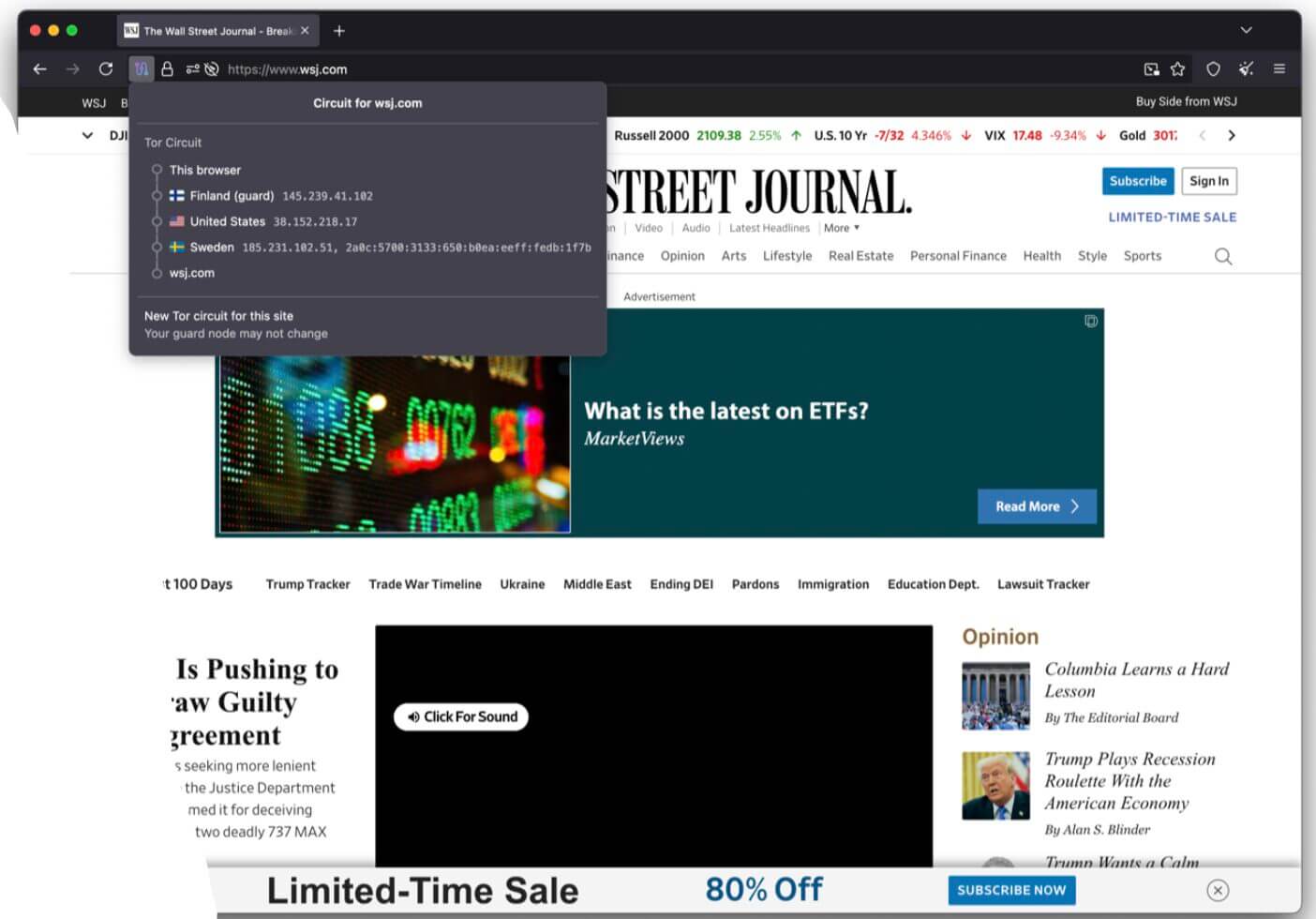The image size is (1316, 919).
Task: Bookmark this page with the star icon
Action: pyautogui.click(x=1178, y=68)
